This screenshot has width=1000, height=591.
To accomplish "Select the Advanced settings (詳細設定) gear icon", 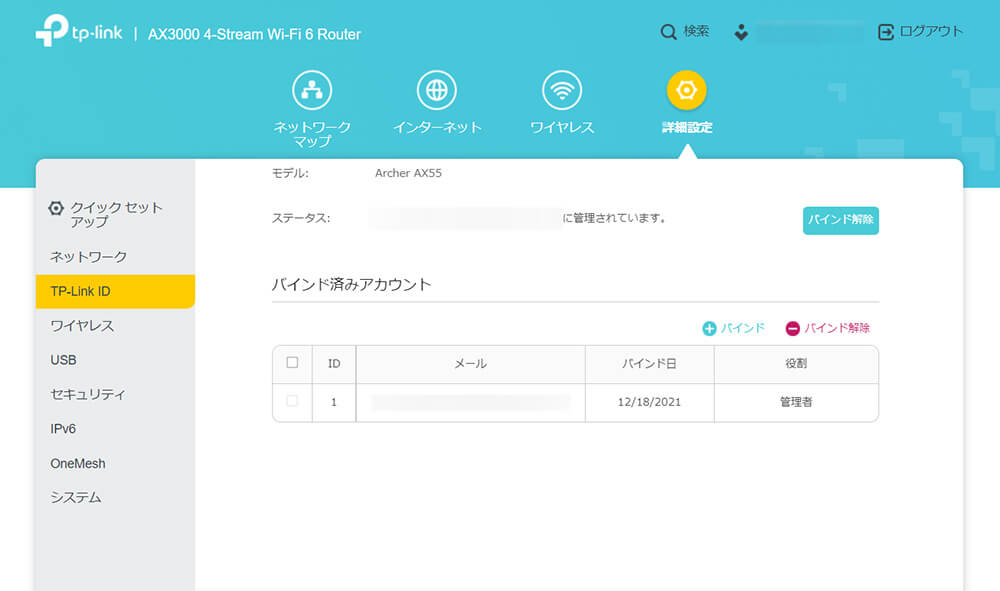I will (x=686, y=90).
